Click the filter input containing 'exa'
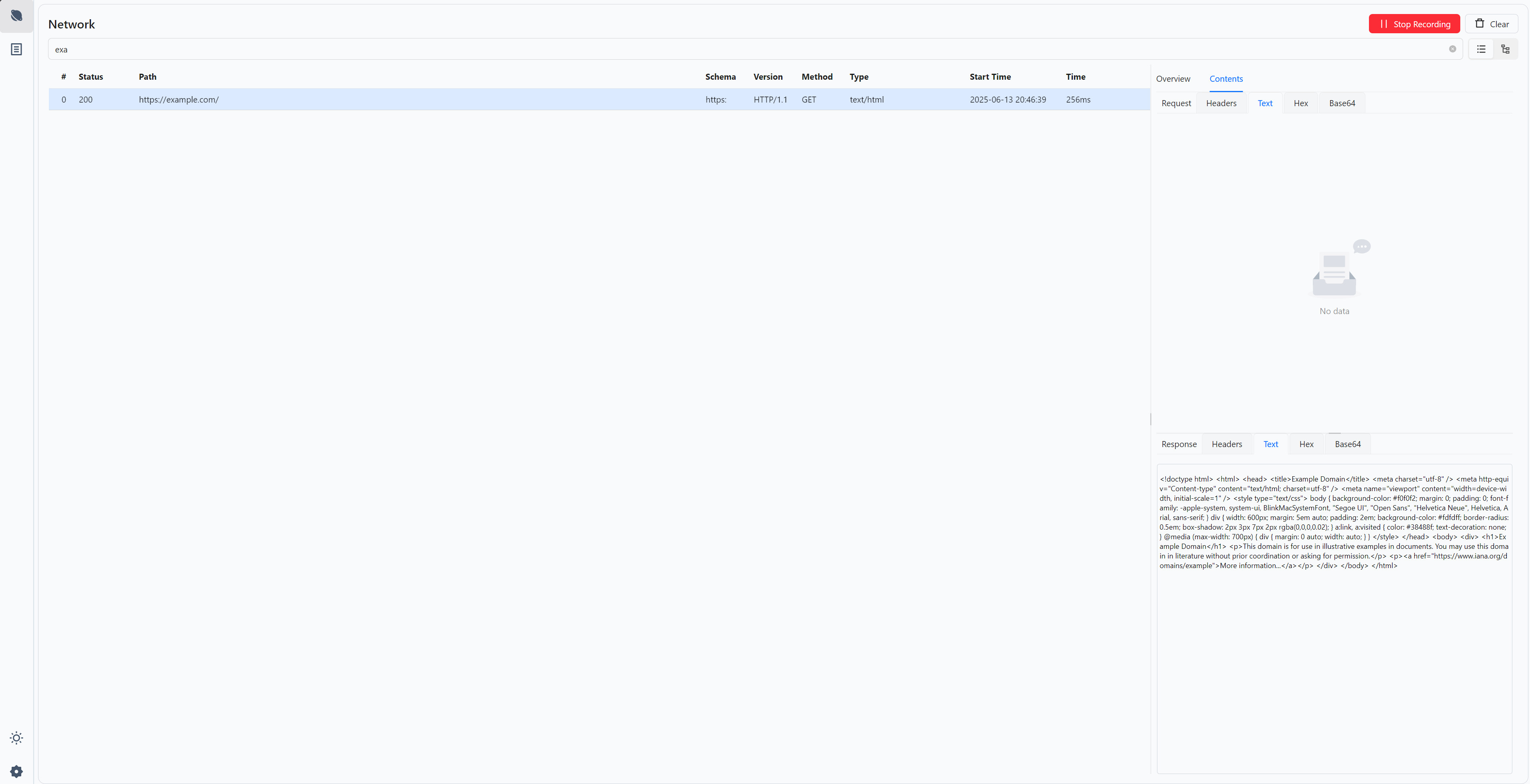The image size is (1530, 784). click(x=713, y=49)
